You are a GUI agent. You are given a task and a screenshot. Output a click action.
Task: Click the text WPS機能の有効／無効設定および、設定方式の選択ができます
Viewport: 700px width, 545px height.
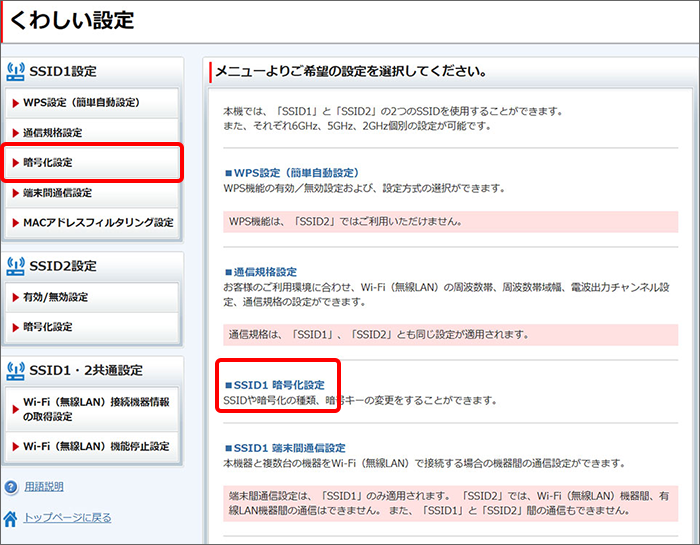point(364,188)
